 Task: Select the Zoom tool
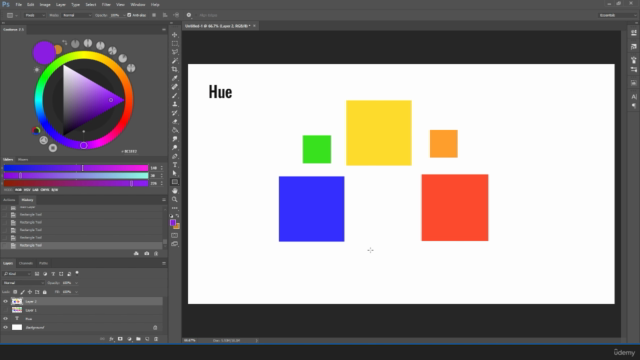(x=175, y=200)
